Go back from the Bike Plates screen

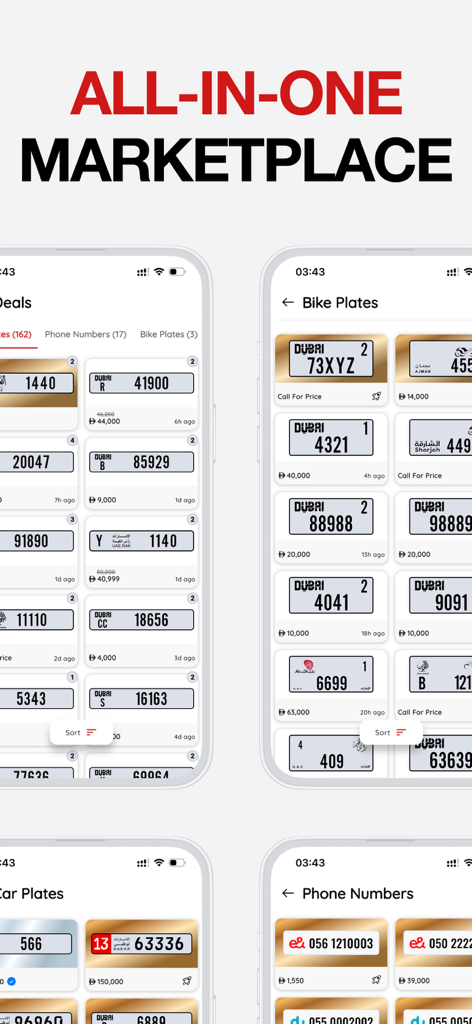click(x=287, y=302)
